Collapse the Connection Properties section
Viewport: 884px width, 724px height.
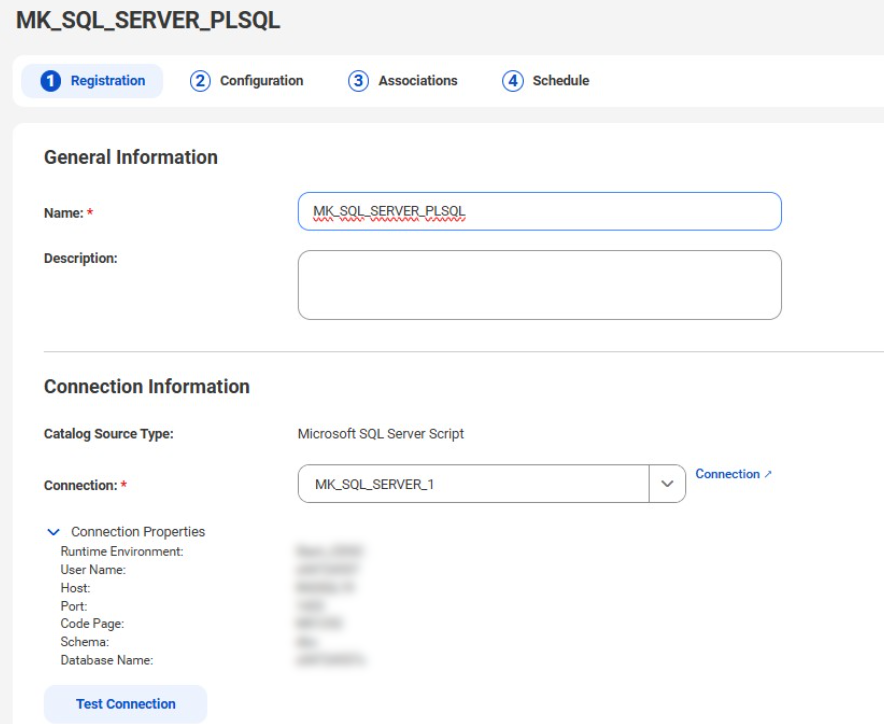click(54, 532)
